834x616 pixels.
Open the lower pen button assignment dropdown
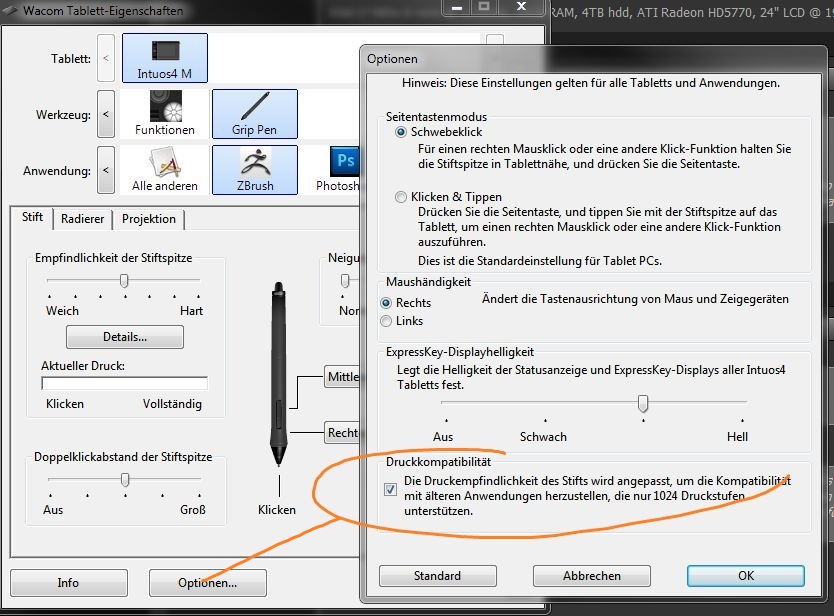pos(344,432)
